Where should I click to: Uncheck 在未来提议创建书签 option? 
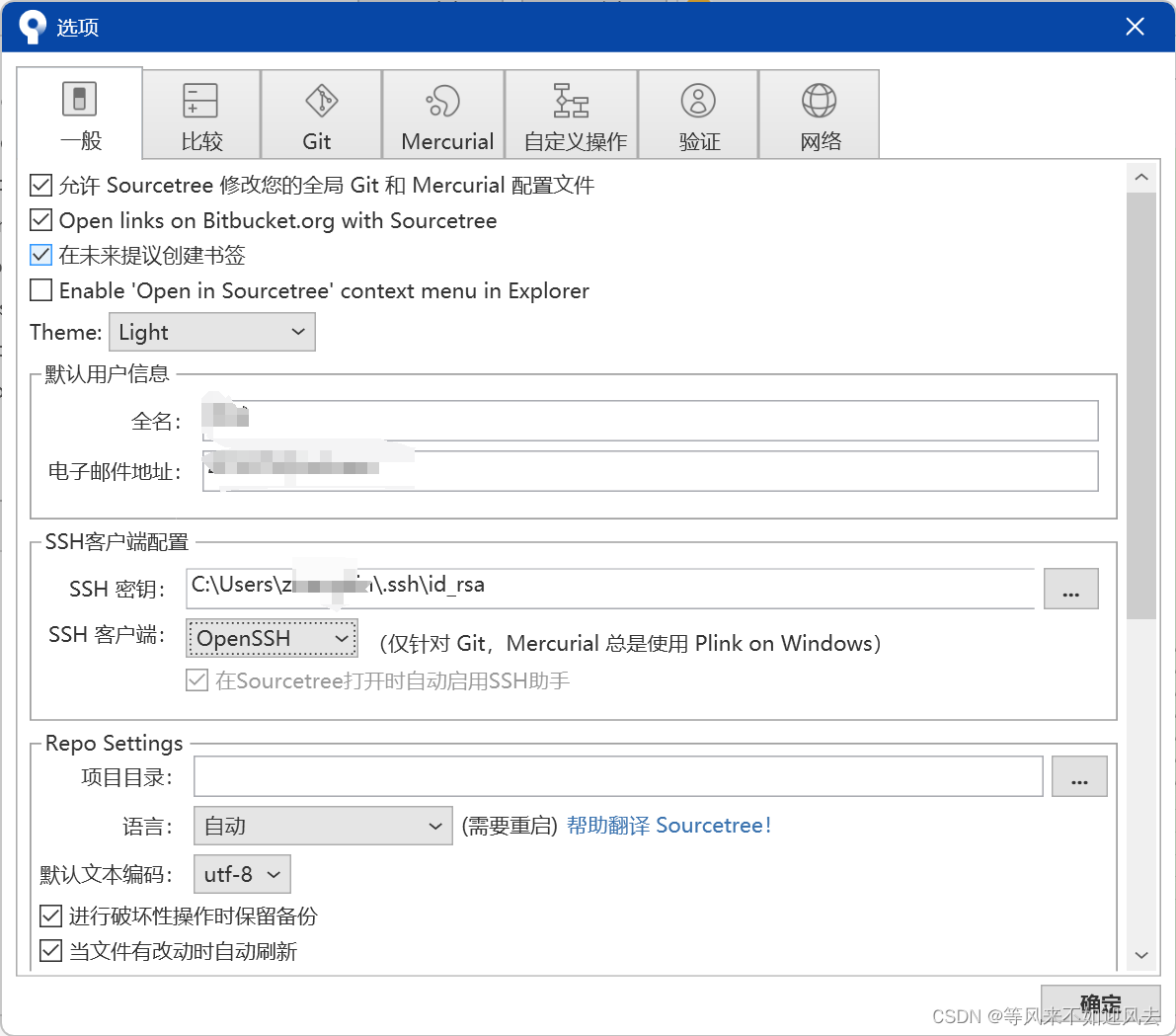click(x=41, y=255)
